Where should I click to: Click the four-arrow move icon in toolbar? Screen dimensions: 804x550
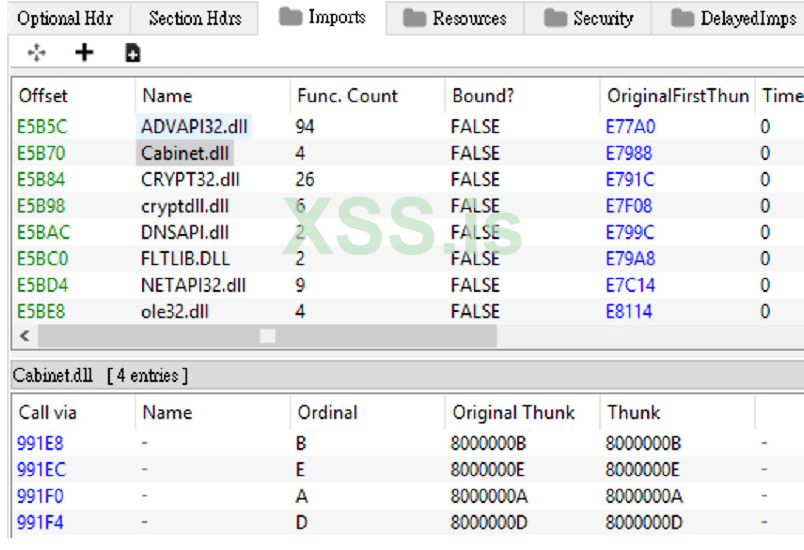(36, 52)
